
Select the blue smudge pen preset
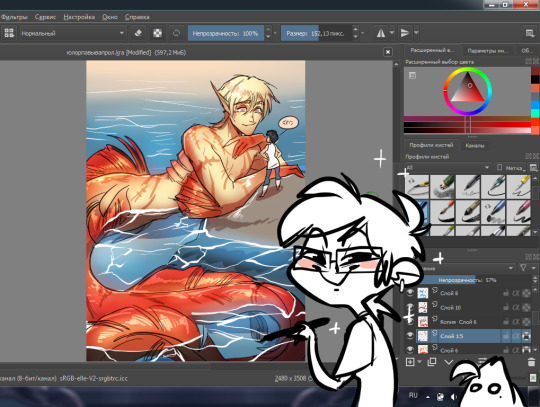494,211
